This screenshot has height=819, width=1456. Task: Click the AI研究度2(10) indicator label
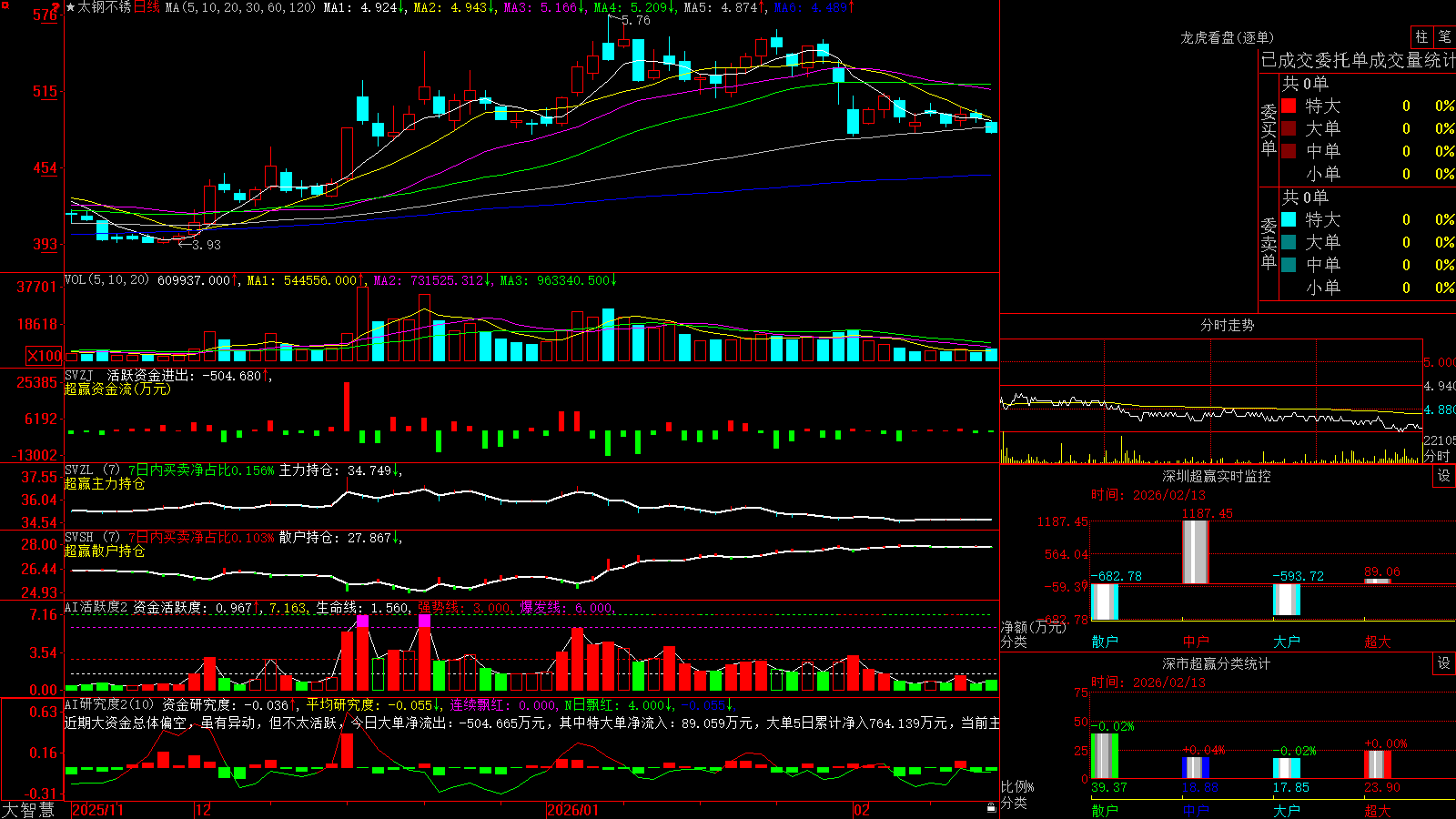coord(109,704)
